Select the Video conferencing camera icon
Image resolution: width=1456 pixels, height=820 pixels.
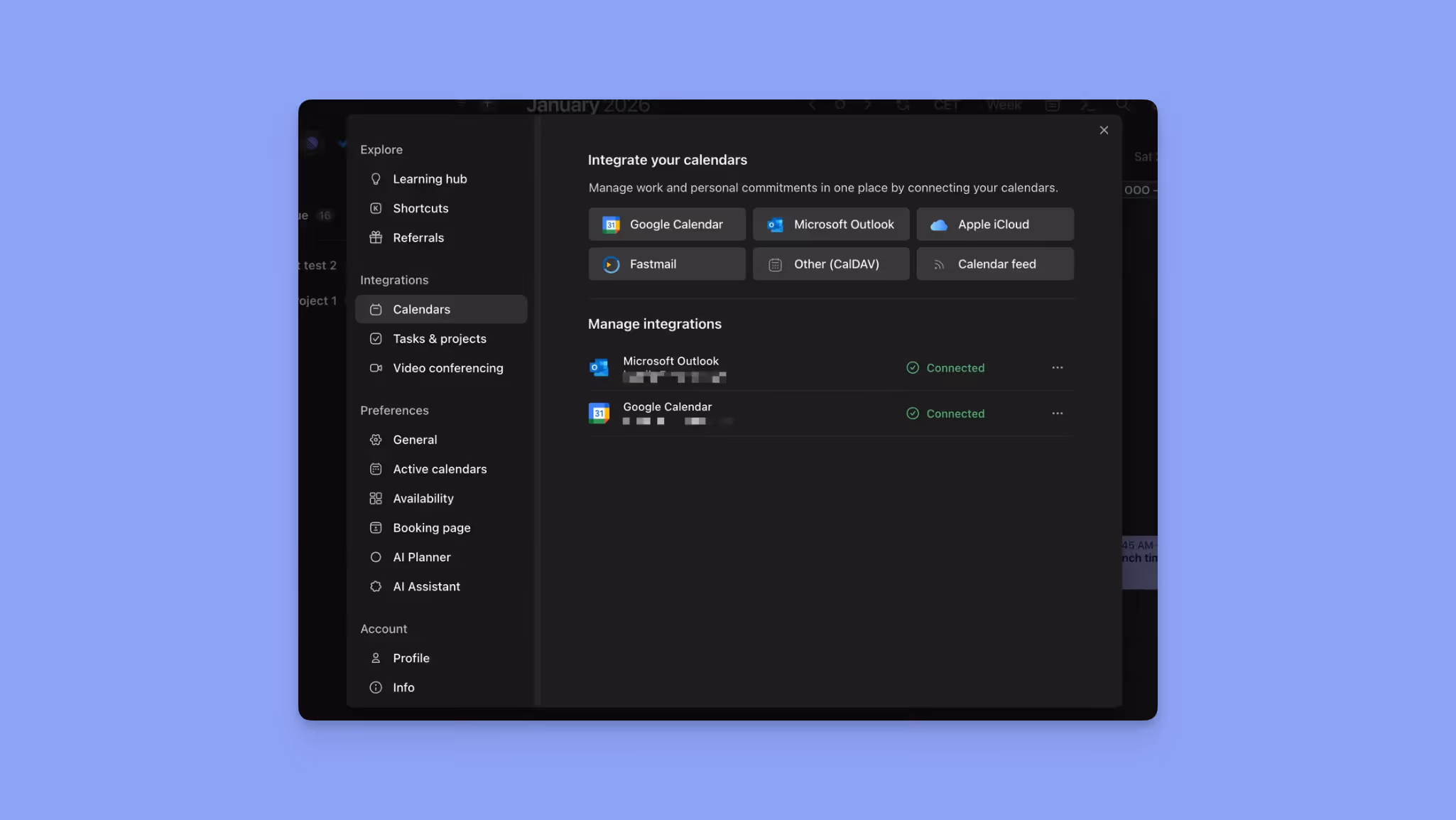click(x=376, y=368)
